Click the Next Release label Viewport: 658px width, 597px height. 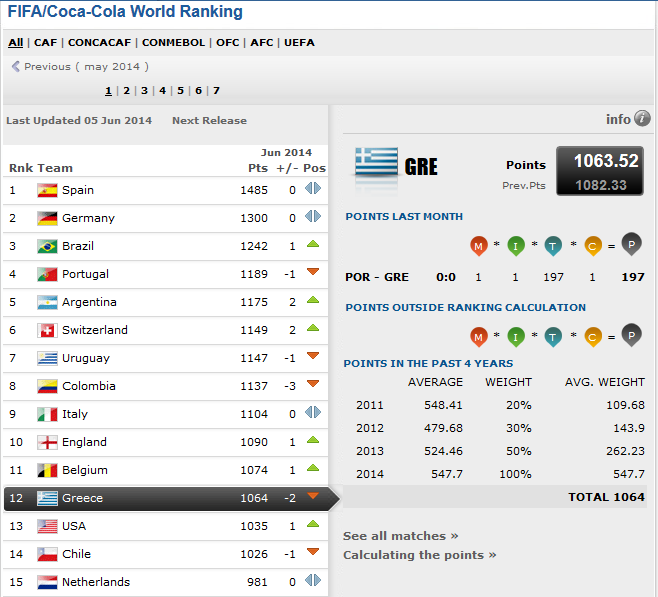(209, 120)
